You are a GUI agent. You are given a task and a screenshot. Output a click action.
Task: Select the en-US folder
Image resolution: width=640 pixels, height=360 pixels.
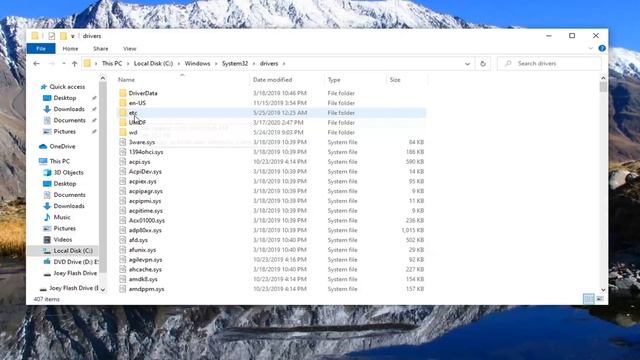[137, 103]
